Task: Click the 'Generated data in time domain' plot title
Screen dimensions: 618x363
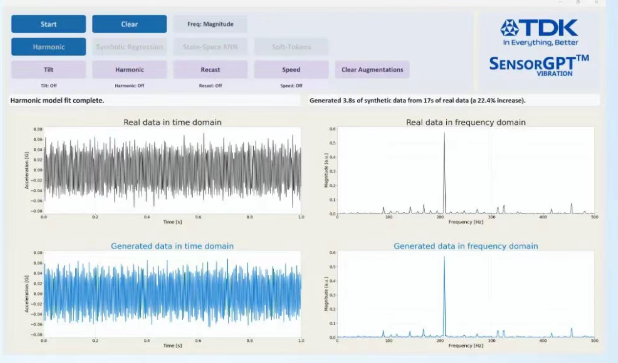Action: click(172, 246)
